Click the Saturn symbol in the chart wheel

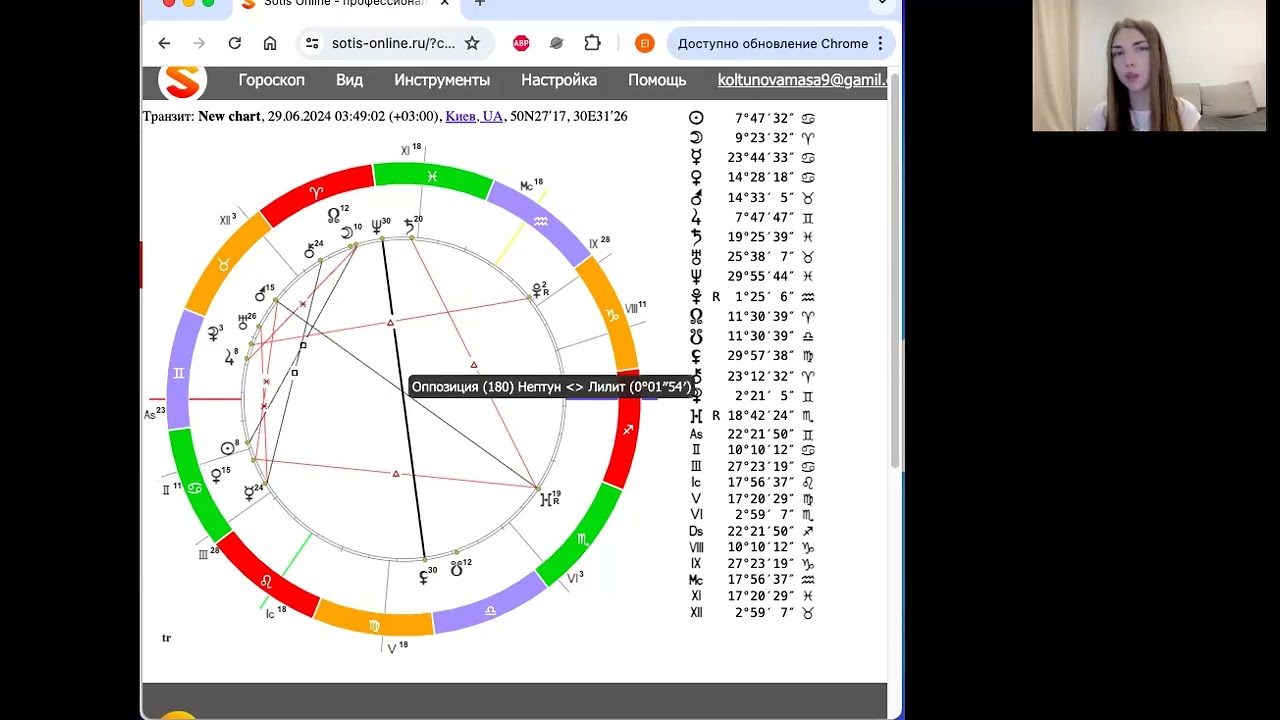click(410, 228)
